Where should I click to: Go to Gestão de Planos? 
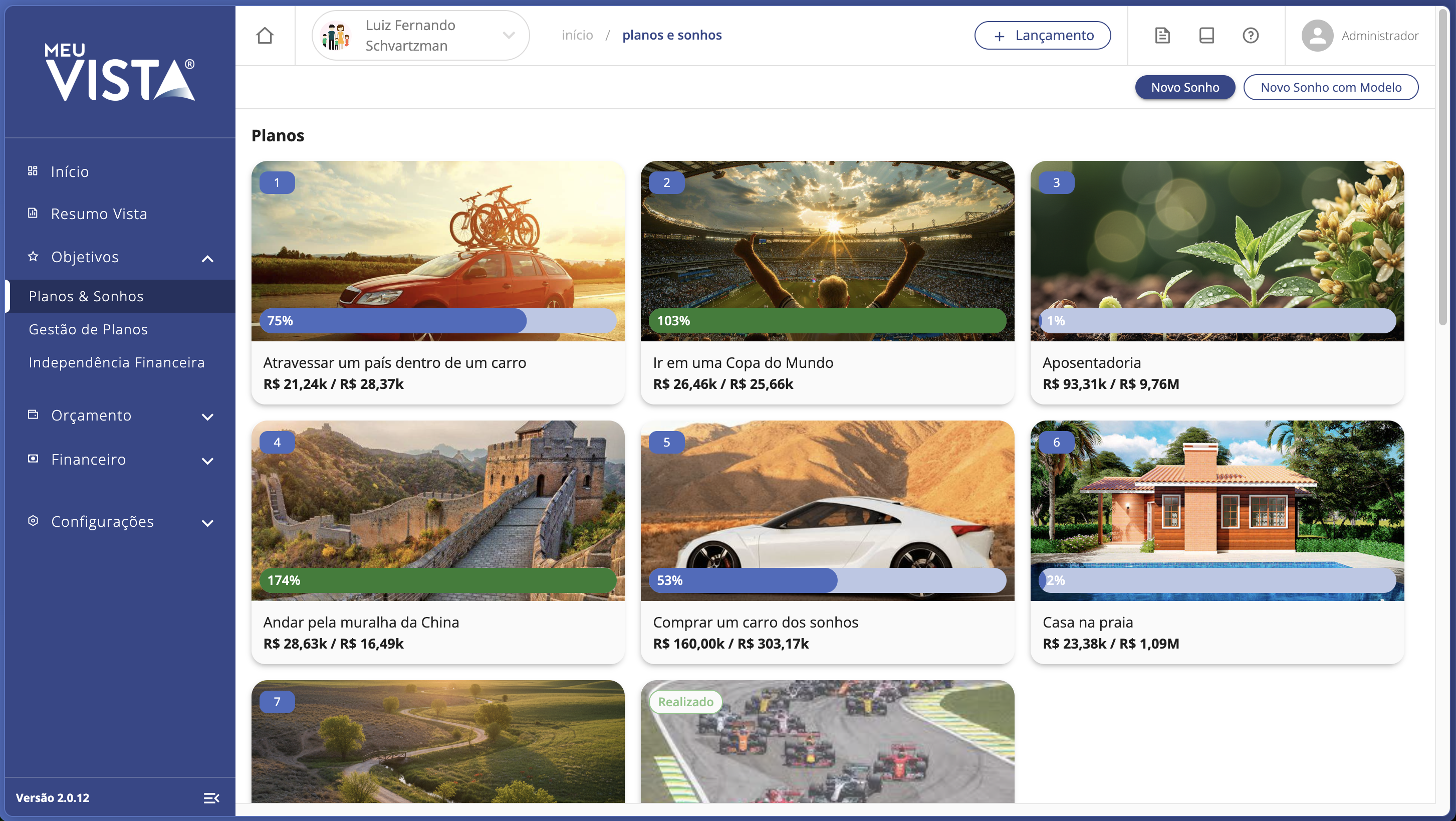coord(88,329)
